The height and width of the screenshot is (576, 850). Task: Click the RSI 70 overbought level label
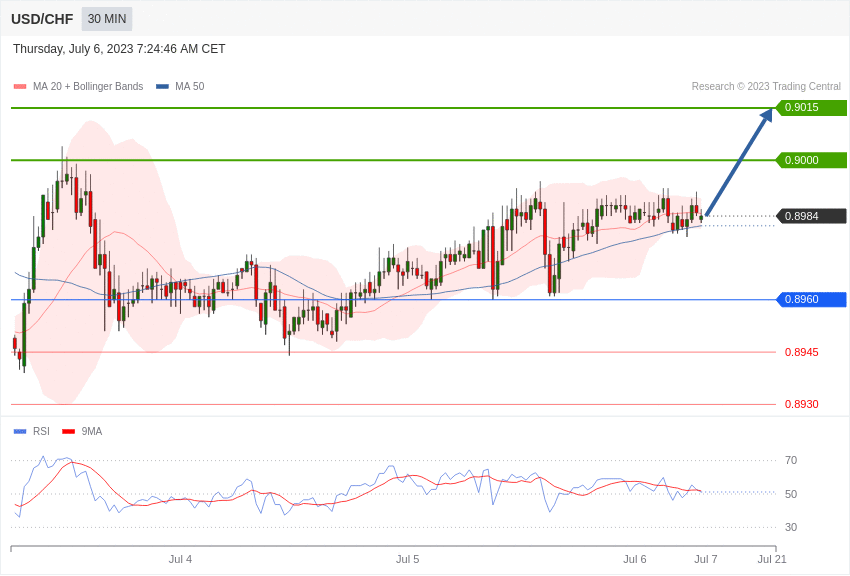coord(791,461)
